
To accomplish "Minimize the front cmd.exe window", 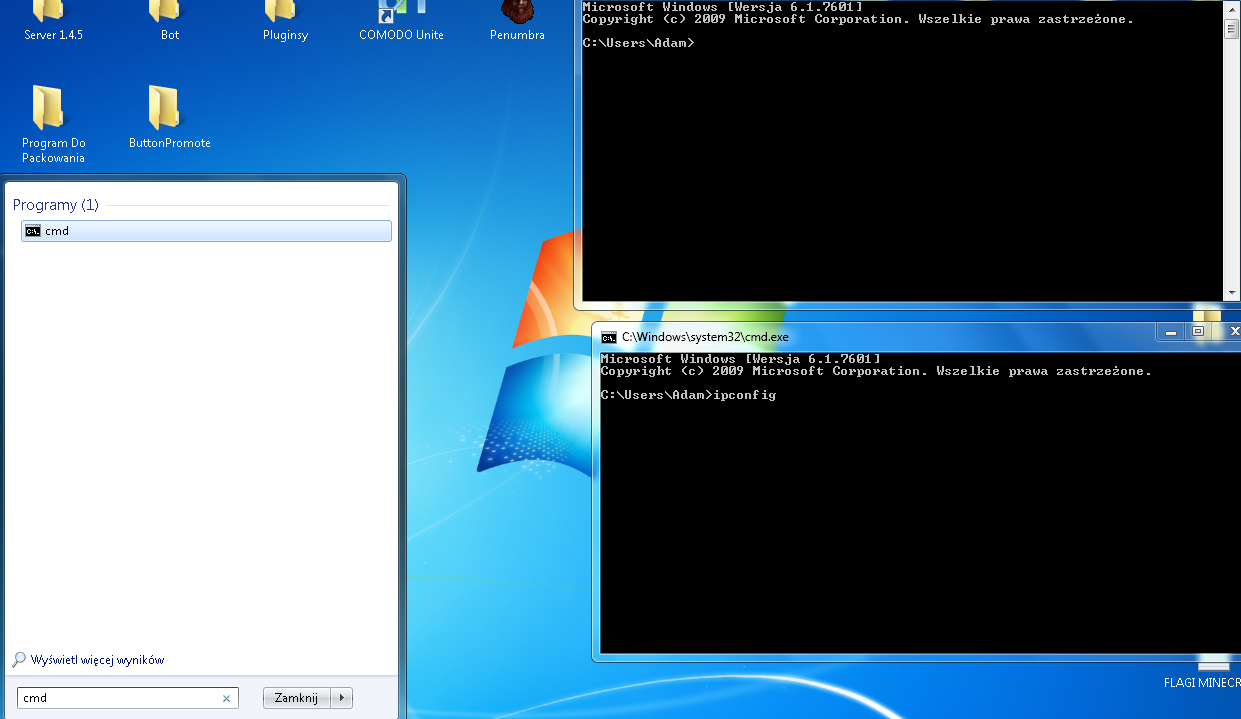I will click(1171, 331).
